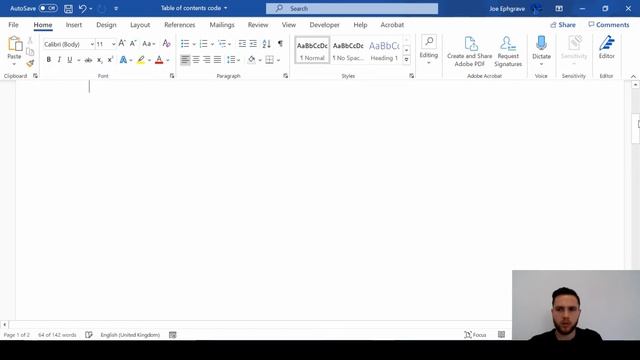Create a multilevel list
The image size is (640, 360).
click(x=222, y=44)
